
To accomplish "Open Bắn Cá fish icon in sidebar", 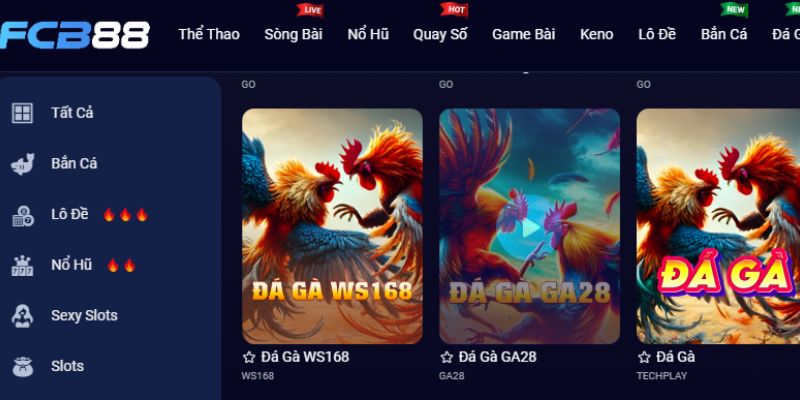I will [x=22, y=164].
